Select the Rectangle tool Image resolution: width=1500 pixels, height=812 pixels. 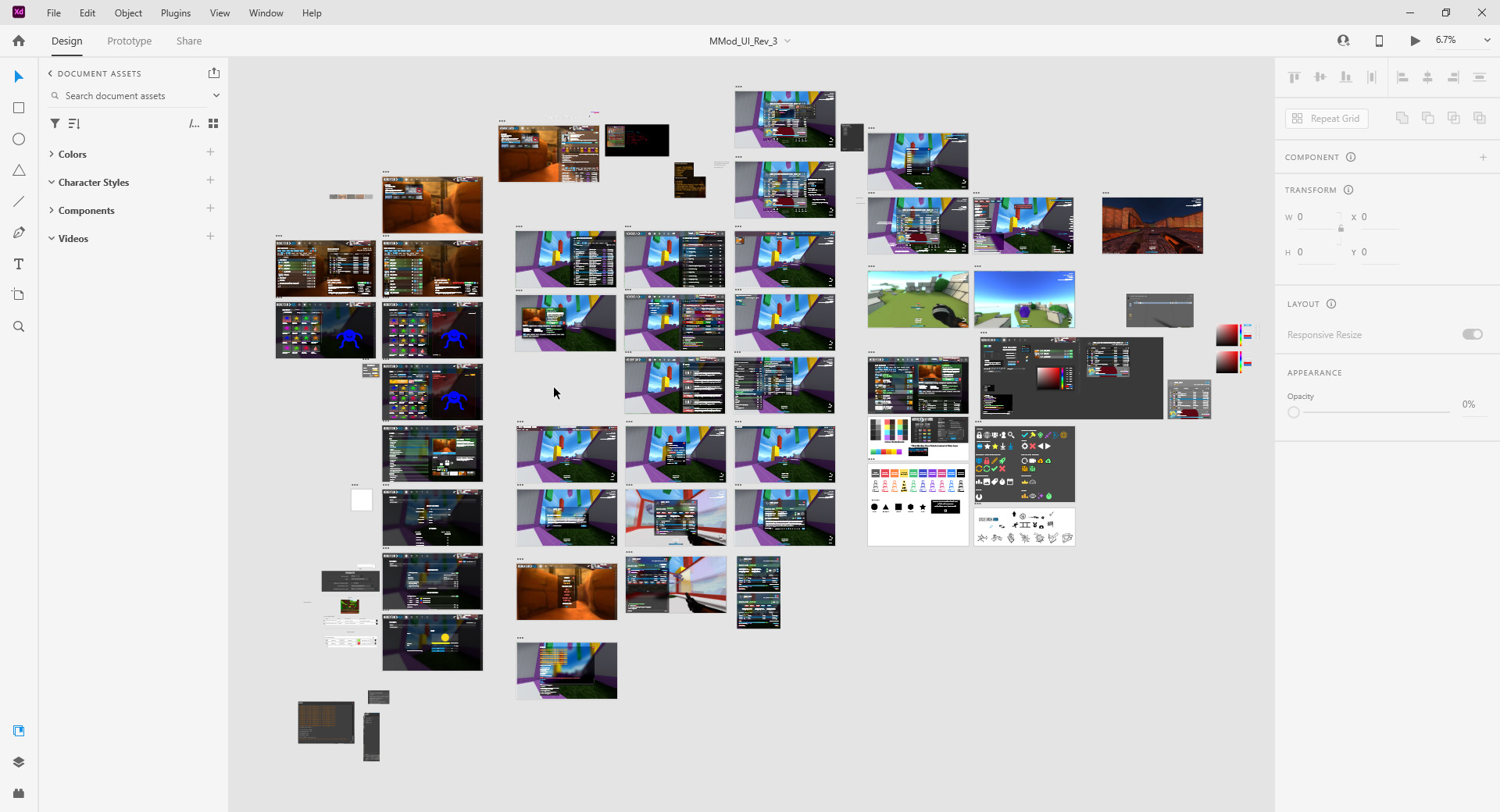[x=18, y=107]
